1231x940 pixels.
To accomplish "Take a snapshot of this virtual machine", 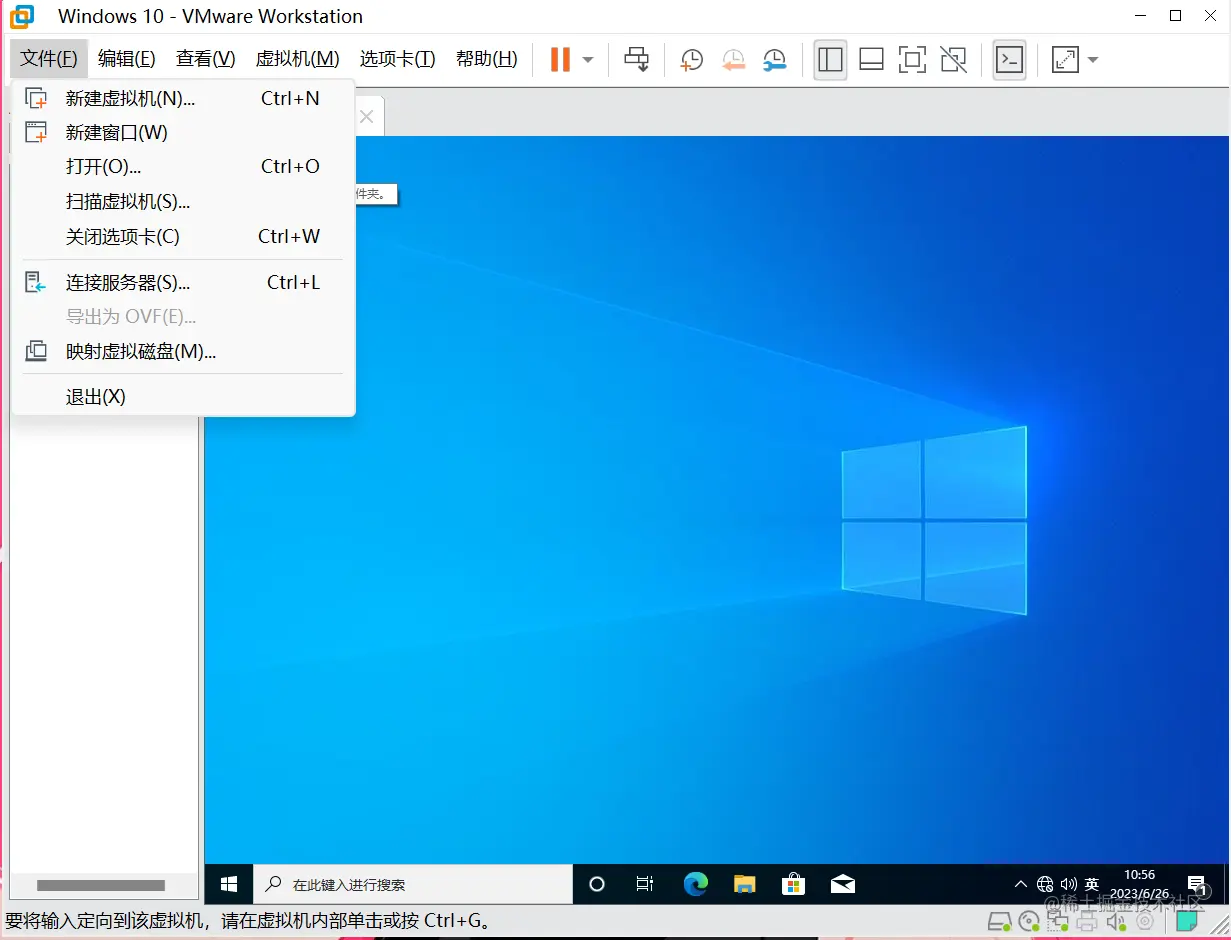I will 691,60.
